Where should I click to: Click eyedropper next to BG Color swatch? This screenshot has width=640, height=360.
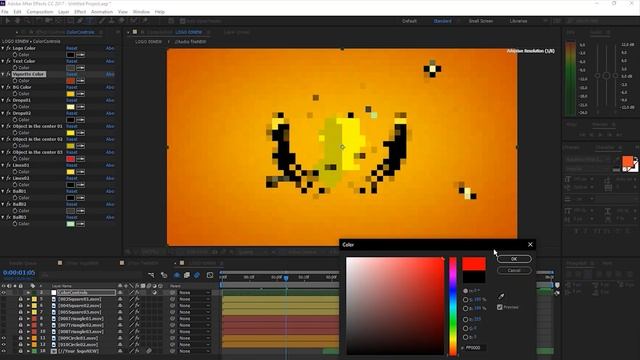pos(80,94)
